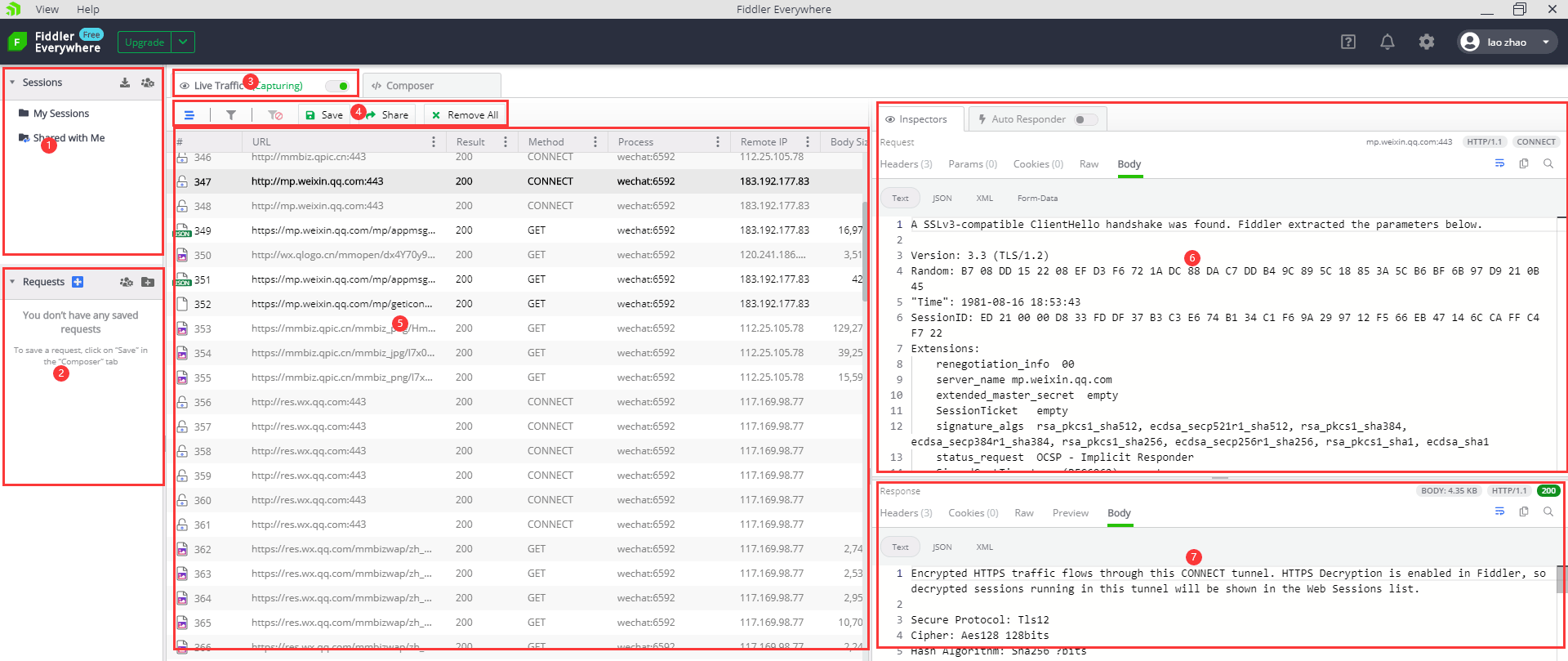Viewport: 1568px width, 661px height.
Task: Open the response Preview tab
Action: pyautogui.click(x=1071, y=513)
